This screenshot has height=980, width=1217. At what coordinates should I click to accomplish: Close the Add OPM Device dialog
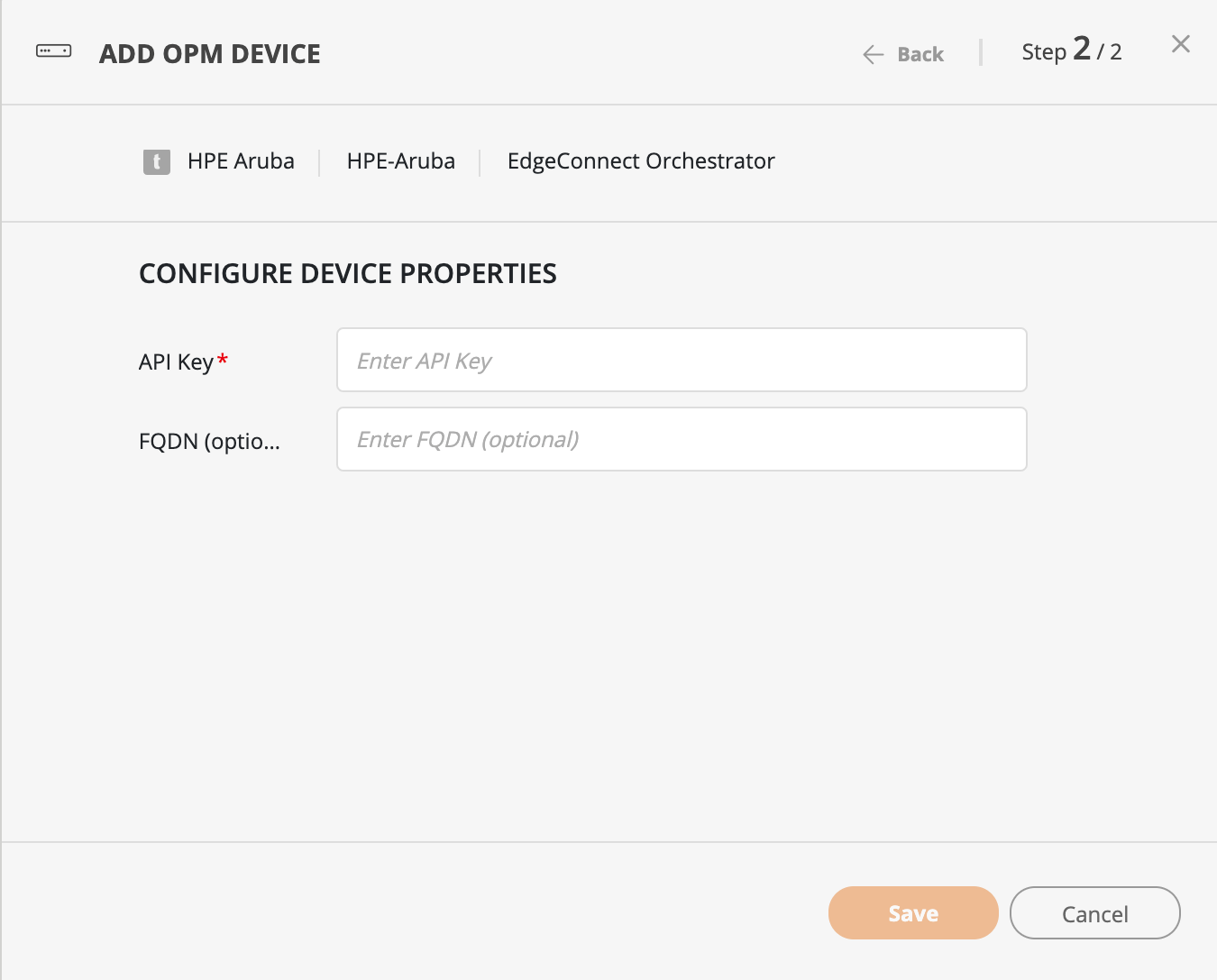[1180, 44]
